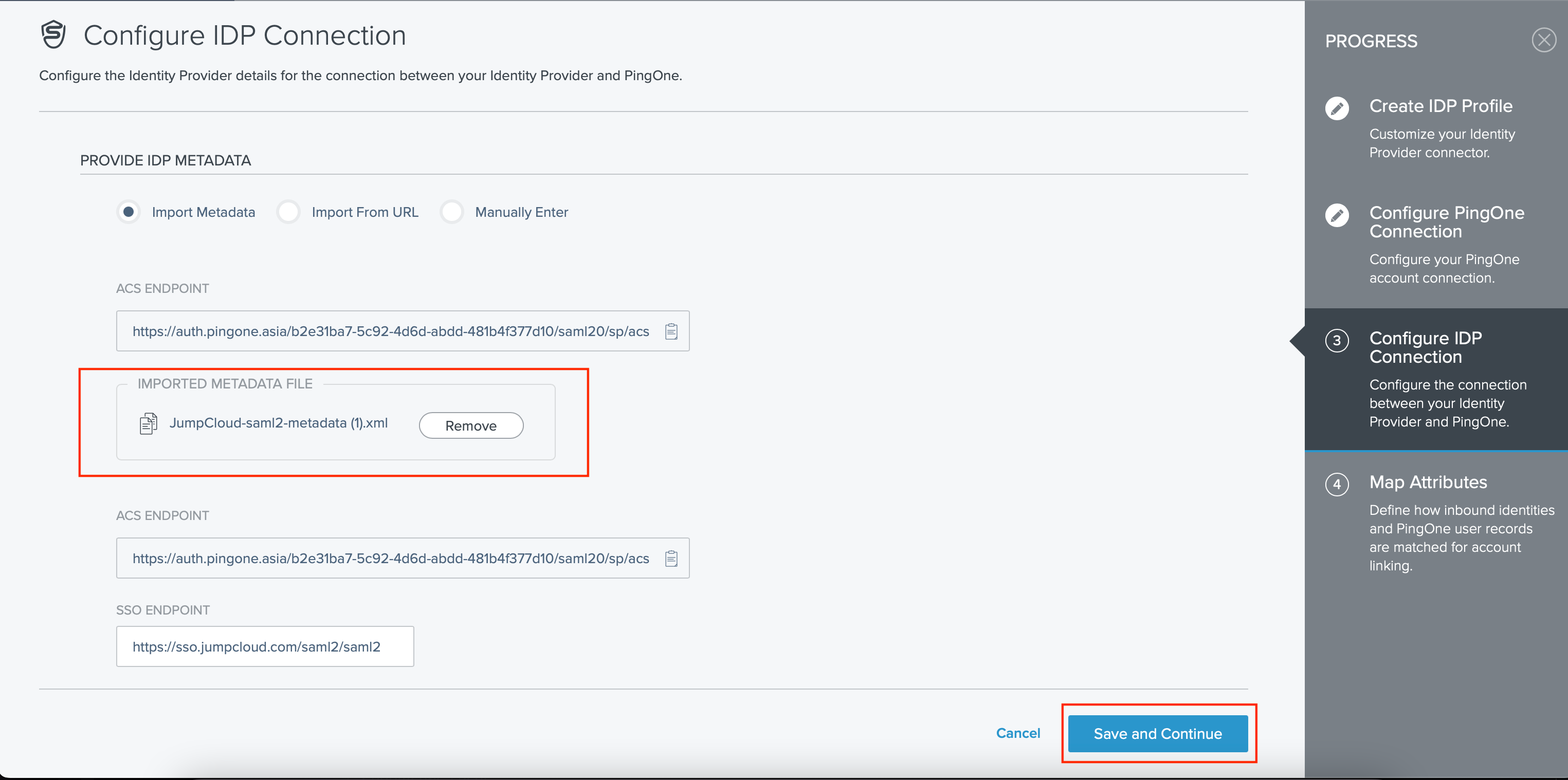
Task: Select the Import From URL radio button
Action: point(289,212)
